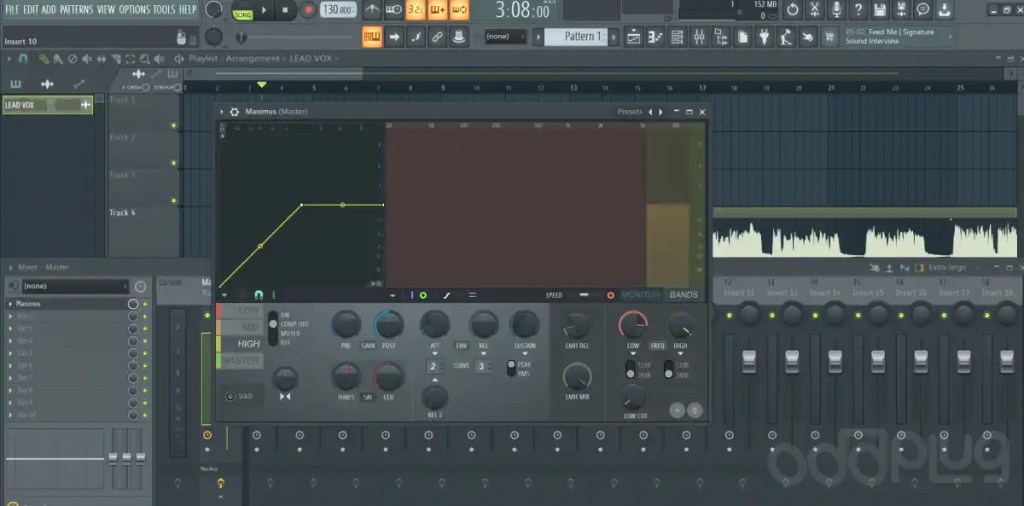
Task: Toggle LOW crossover 12dB/24dB switch
Action: pyautogui.click(x=630, y=369)
